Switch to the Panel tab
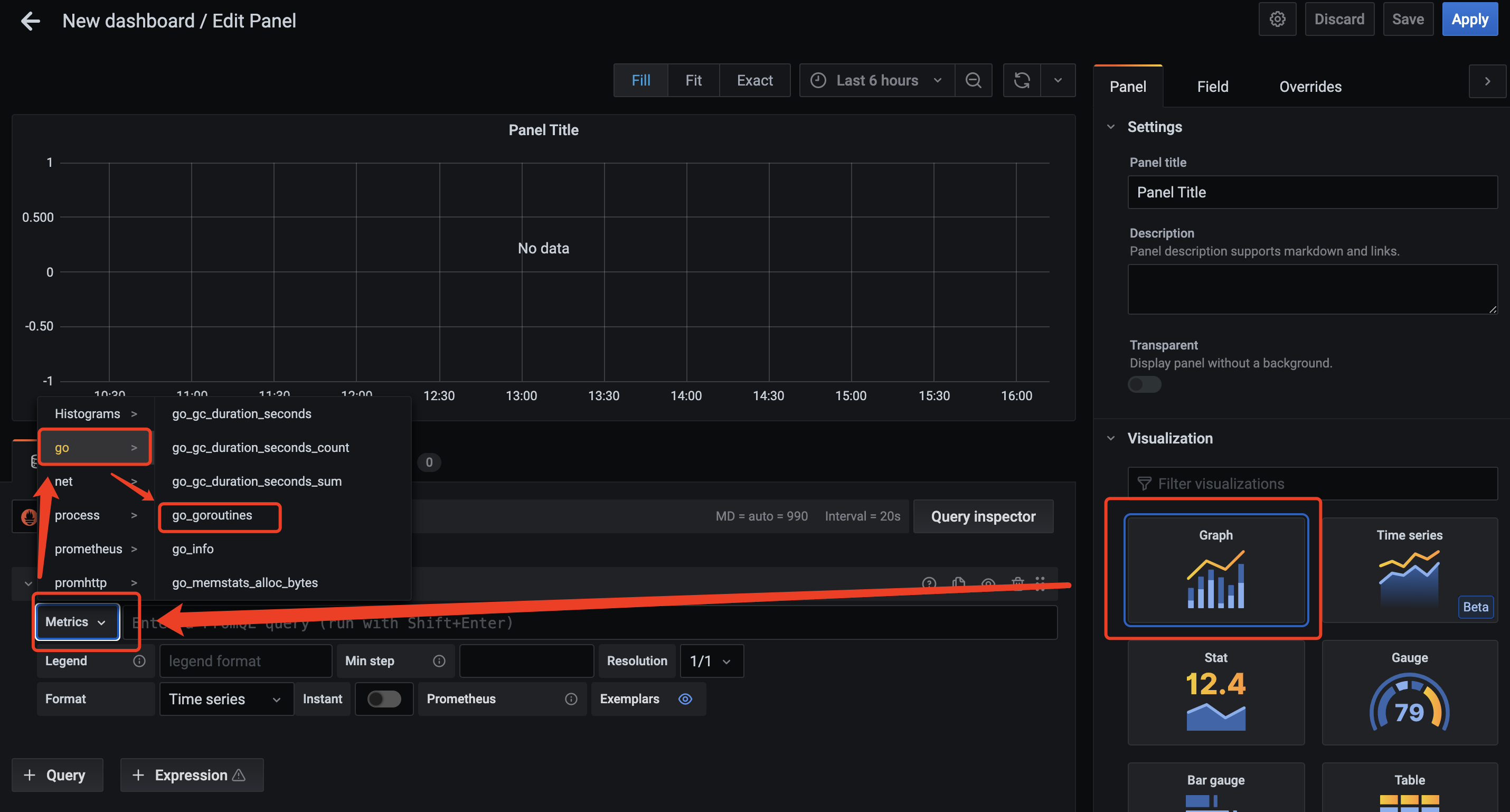This screenshot has height=812, width=1510. [x=1127, y=87]
